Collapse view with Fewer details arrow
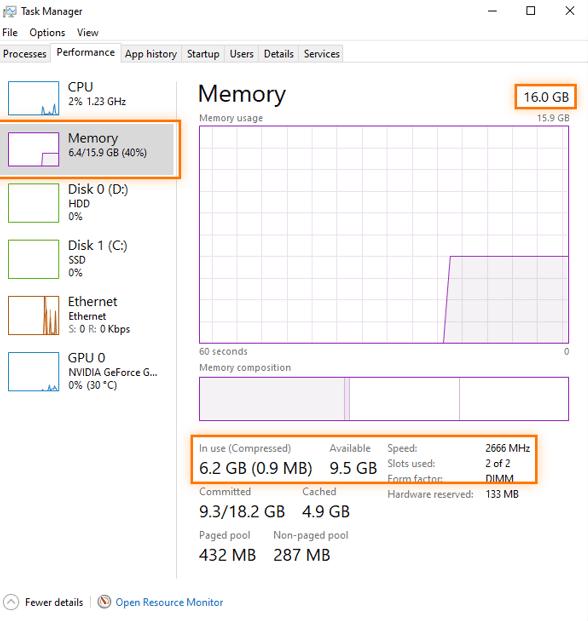588x621 pixels. click(11, 602)
